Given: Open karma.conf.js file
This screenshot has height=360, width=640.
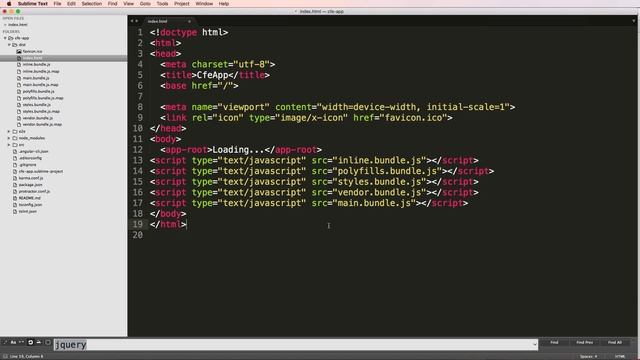Looking at the screenshot, I should [31, 178].
